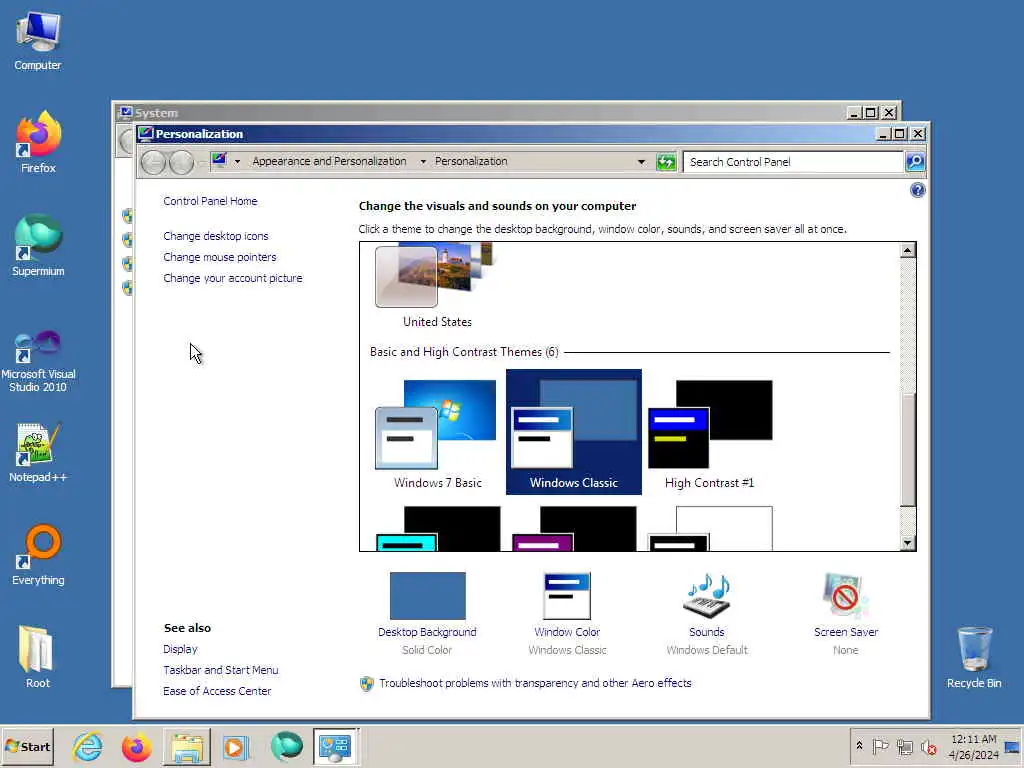Open Firefox from the taskbar
The height and width of the screenshot is (768, 1024).
[136, 746]
